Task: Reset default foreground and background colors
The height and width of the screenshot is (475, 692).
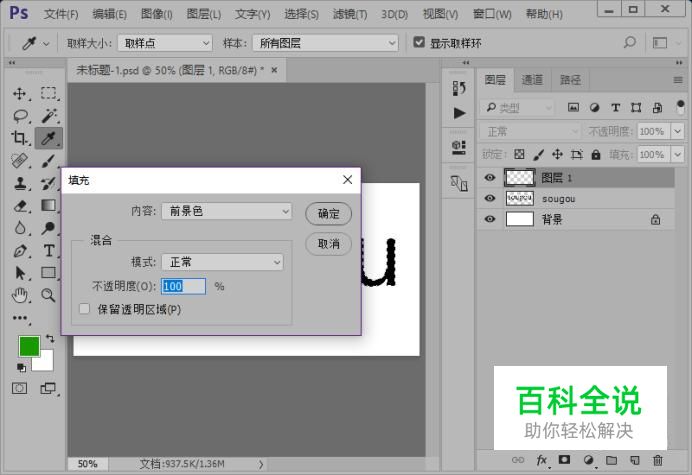Action: (x=21, y=367)
